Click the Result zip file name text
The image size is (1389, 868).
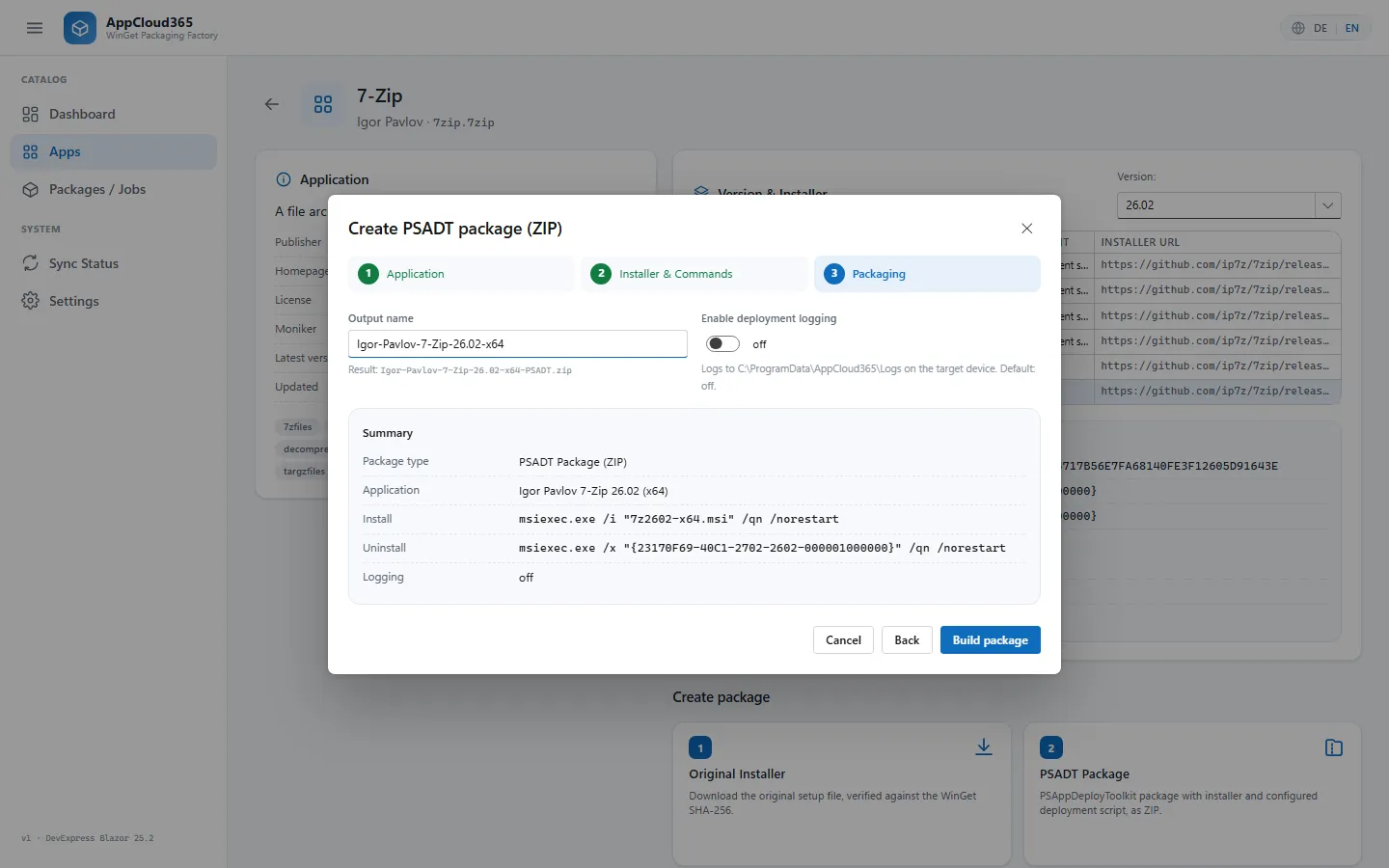477,370
